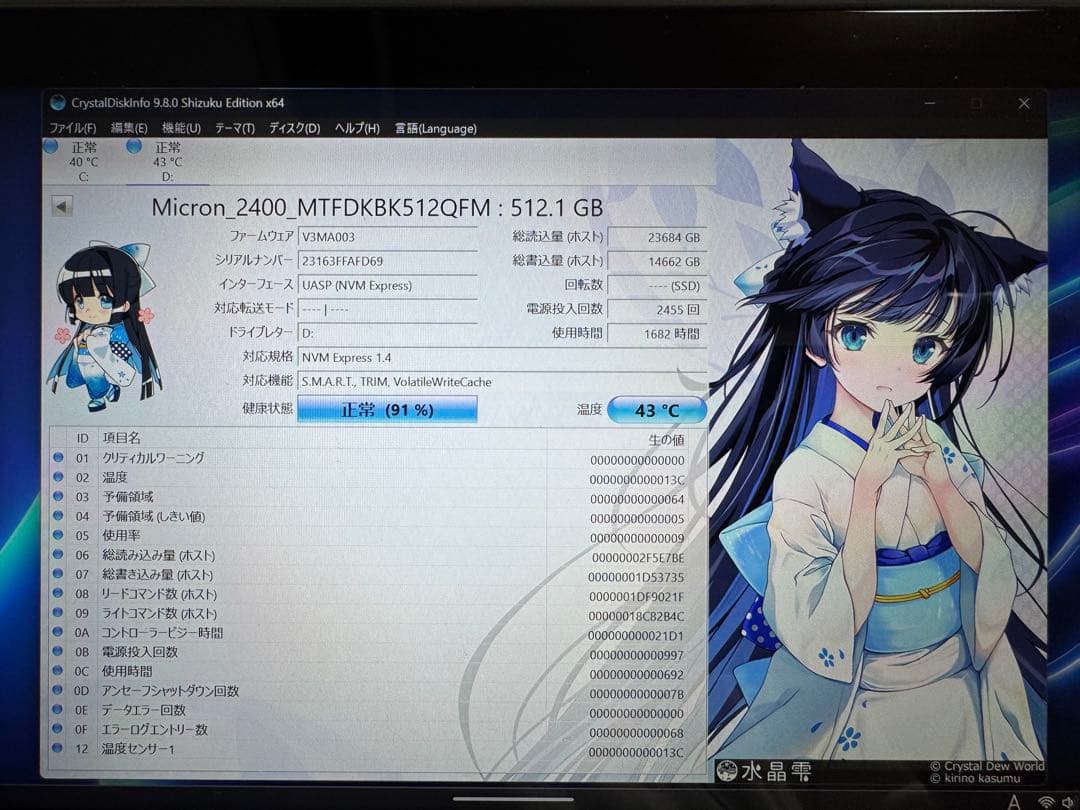This screenshot has width=1080, height=810.
Task: Click the © Crystal Dew World credit
Action: (987, 766)
